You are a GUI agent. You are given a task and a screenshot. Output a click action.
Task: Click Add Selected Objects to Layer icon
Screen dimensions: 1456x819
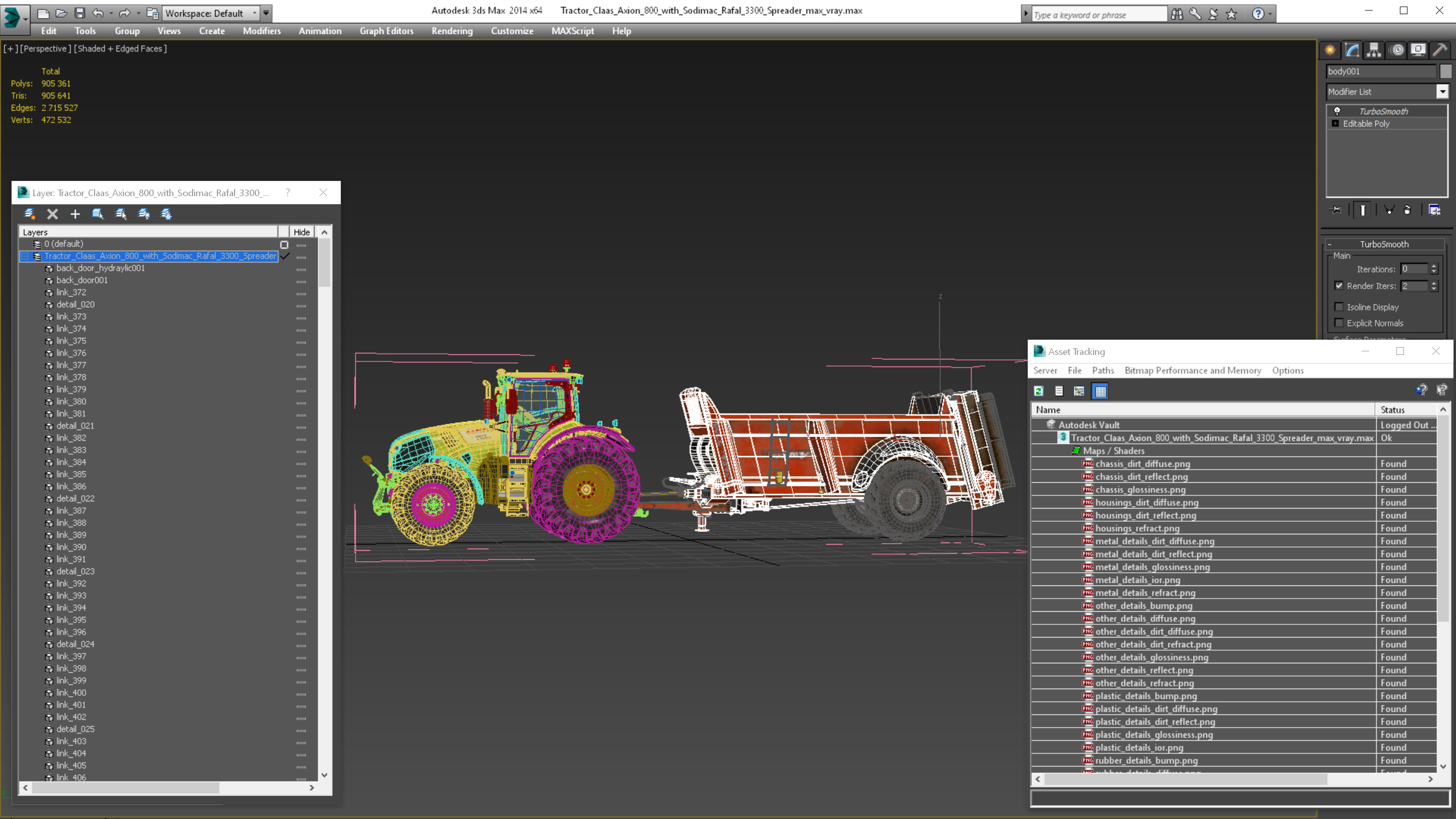(98, 214)
